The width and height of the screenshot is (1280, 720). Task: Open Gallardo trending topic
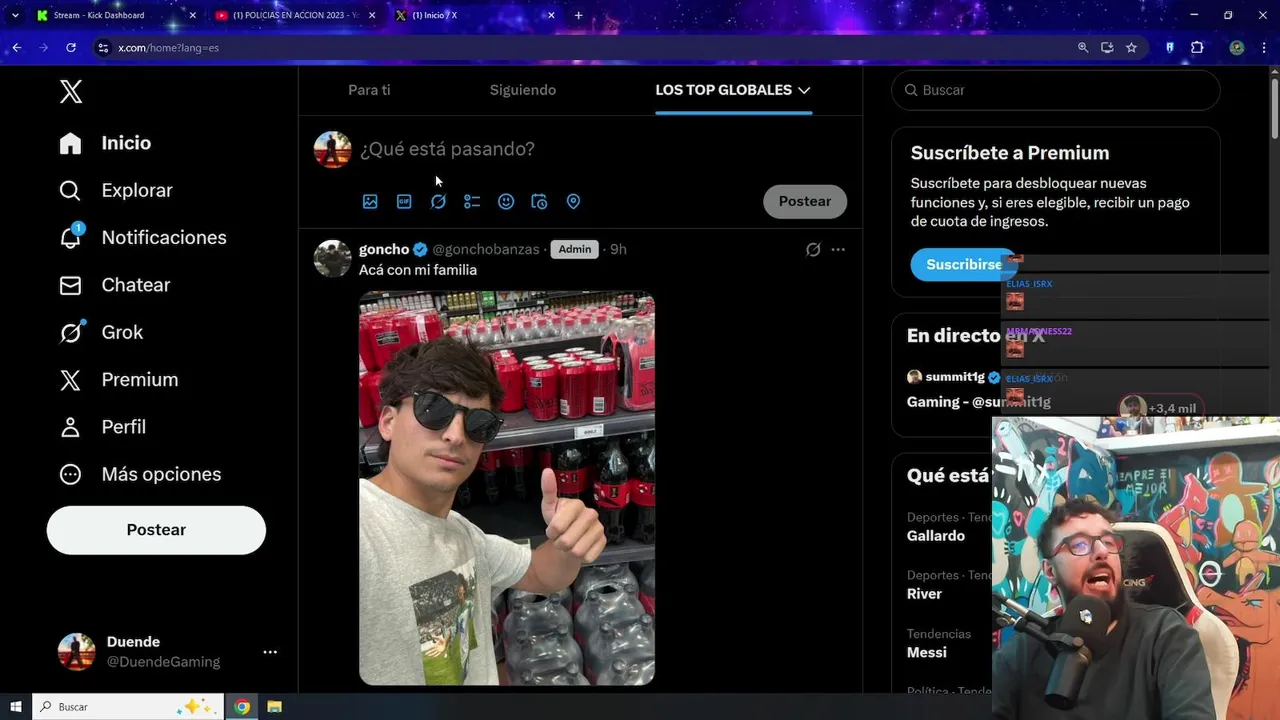coord(936,536)
